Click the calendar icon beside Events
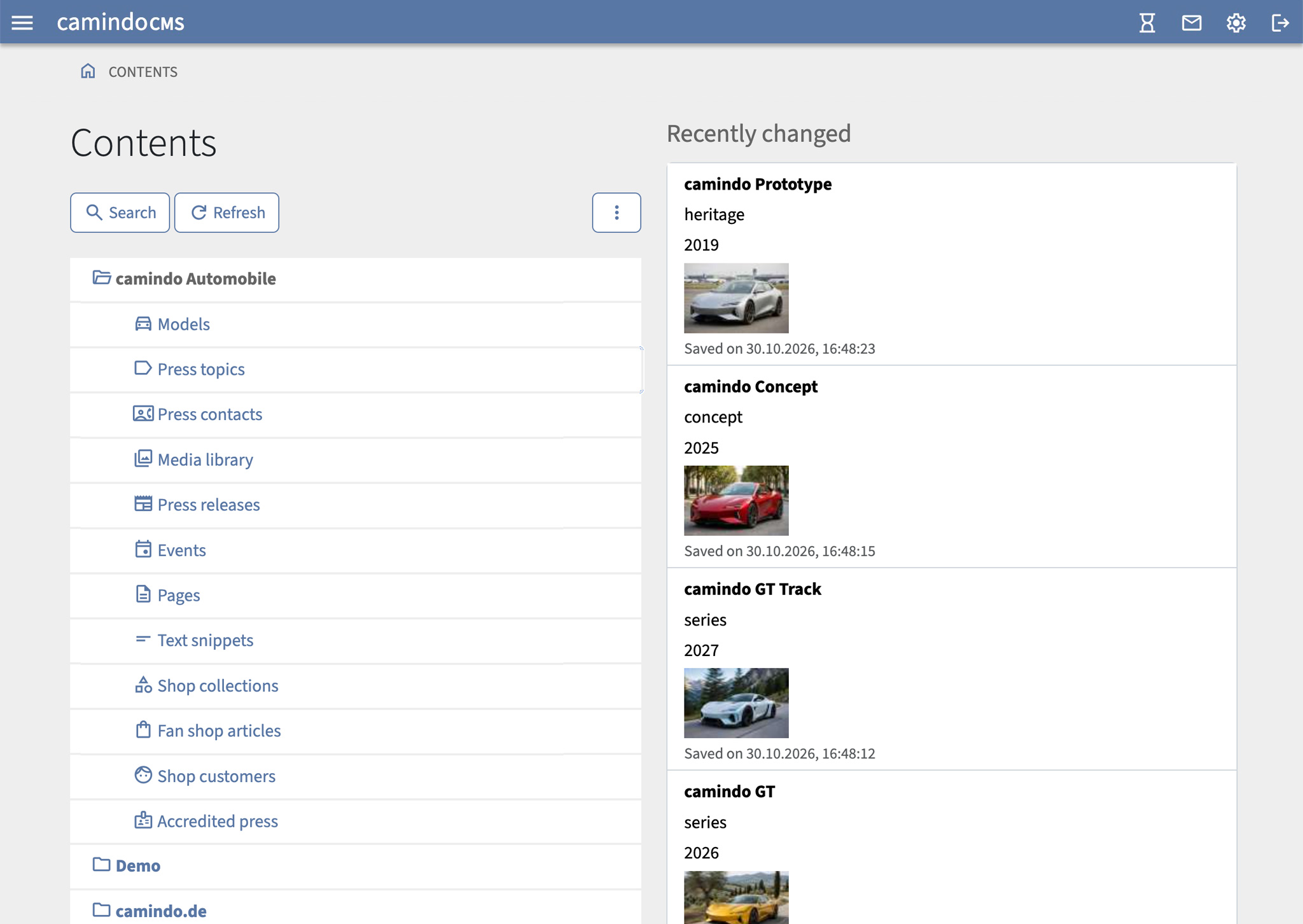Screen dimensions: 1303x924 143,549
